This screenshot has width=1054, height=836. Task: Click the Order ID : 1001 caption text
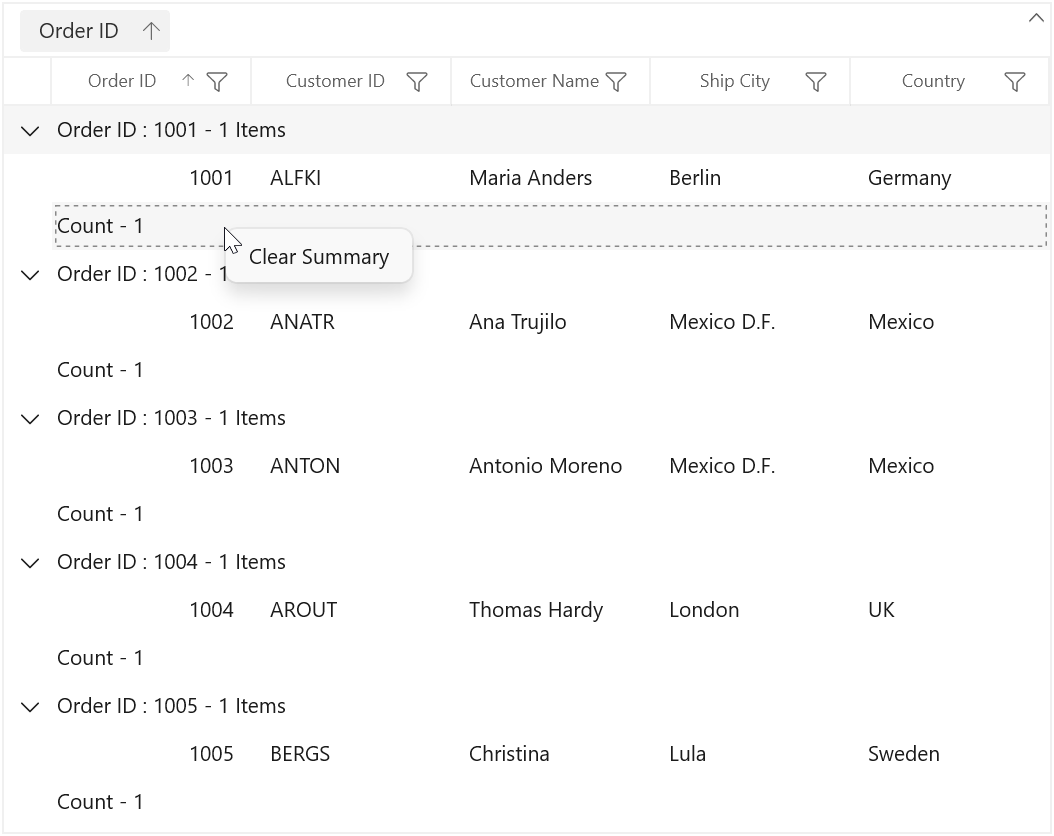(171, 130)
